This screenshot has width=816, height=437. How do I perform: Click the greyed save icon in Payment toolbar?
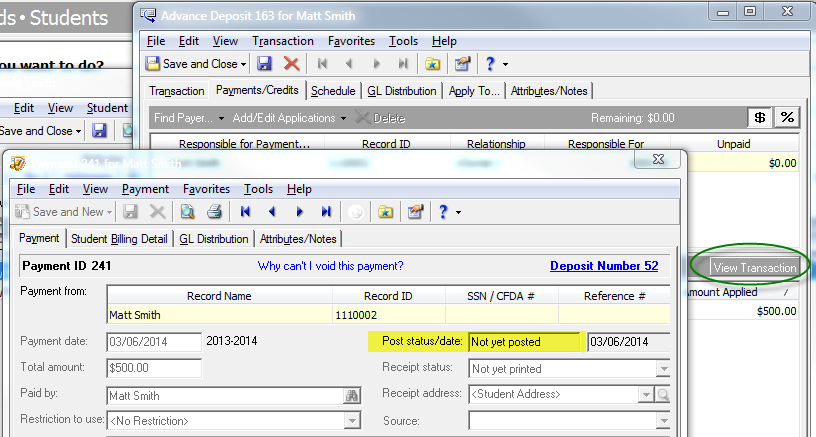[130, 212]
